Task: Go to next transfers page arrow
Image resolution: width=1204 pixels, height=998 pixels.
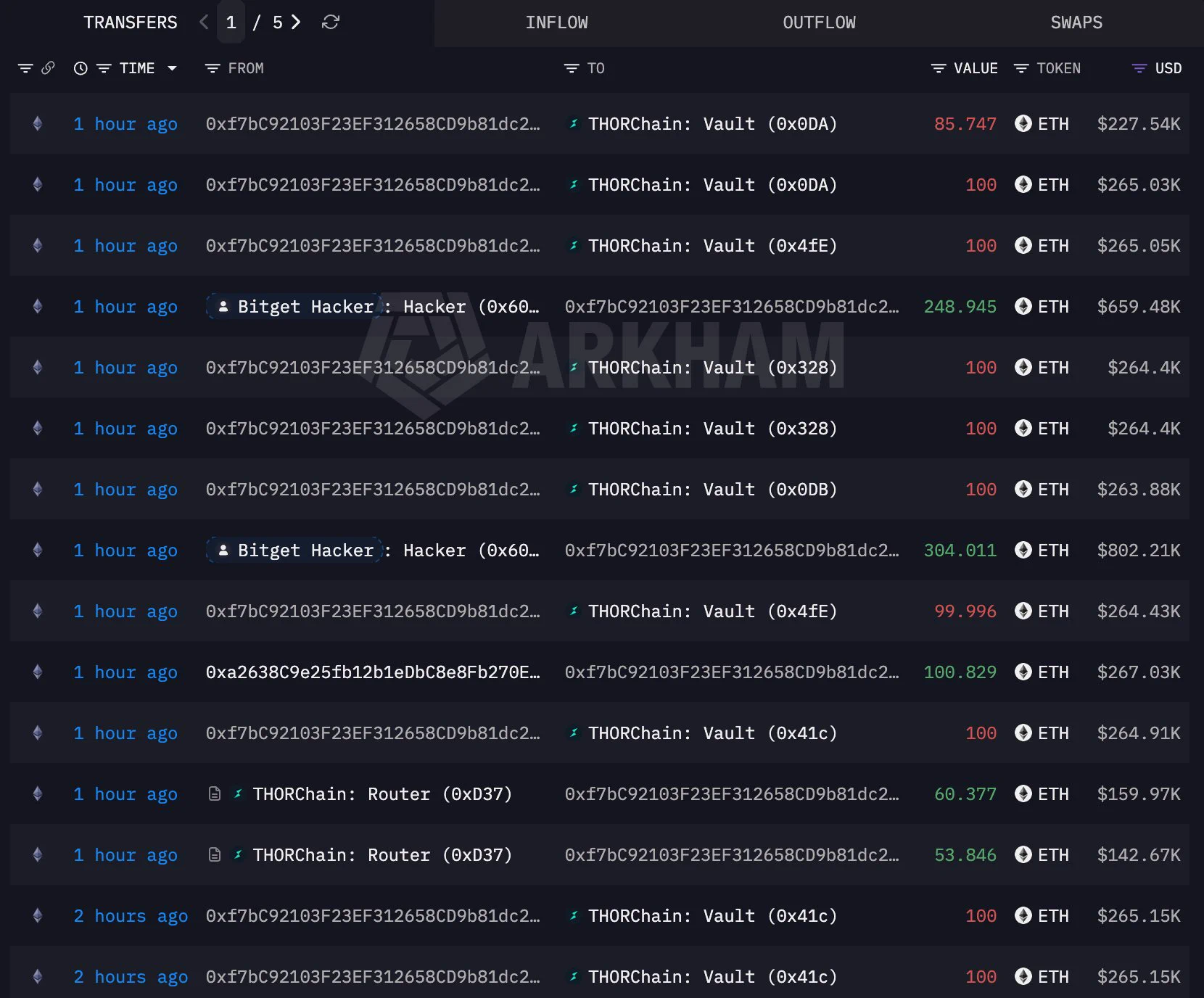Action: [296, 22]
